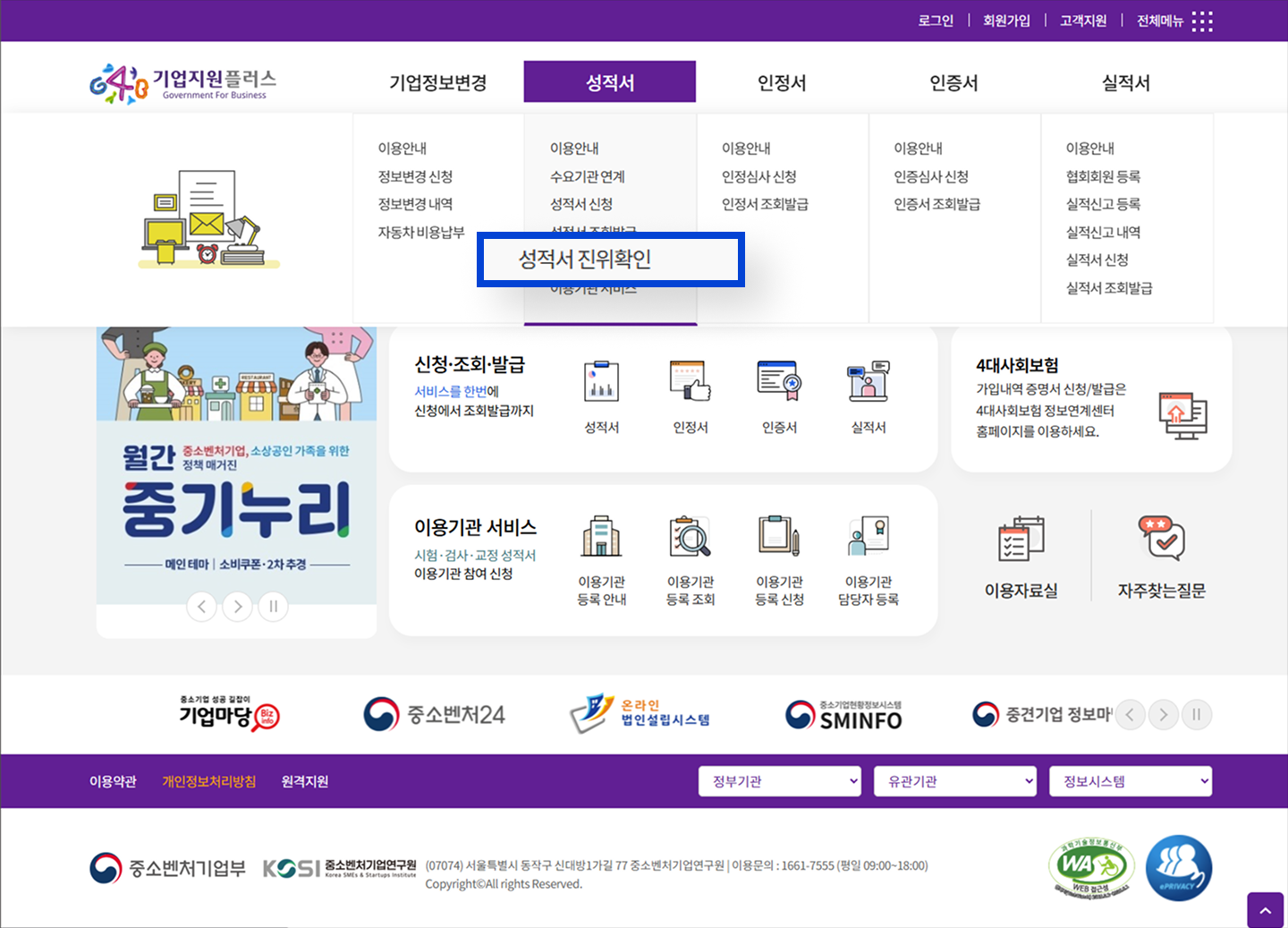Pause the 중기누리 banner slideshow
Screen dimensions: 1288x928
(x=273, y=607)
